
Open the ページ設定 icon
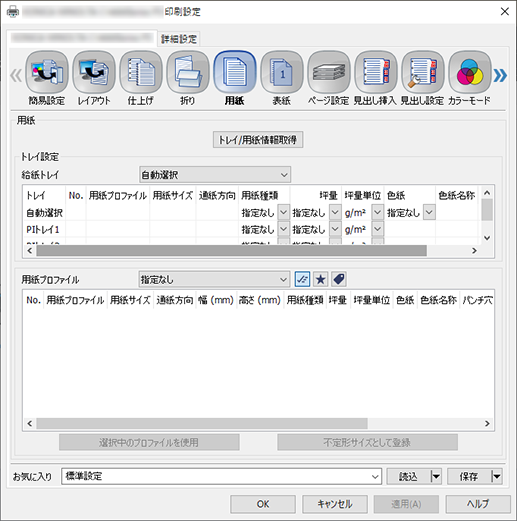point(329,72)
